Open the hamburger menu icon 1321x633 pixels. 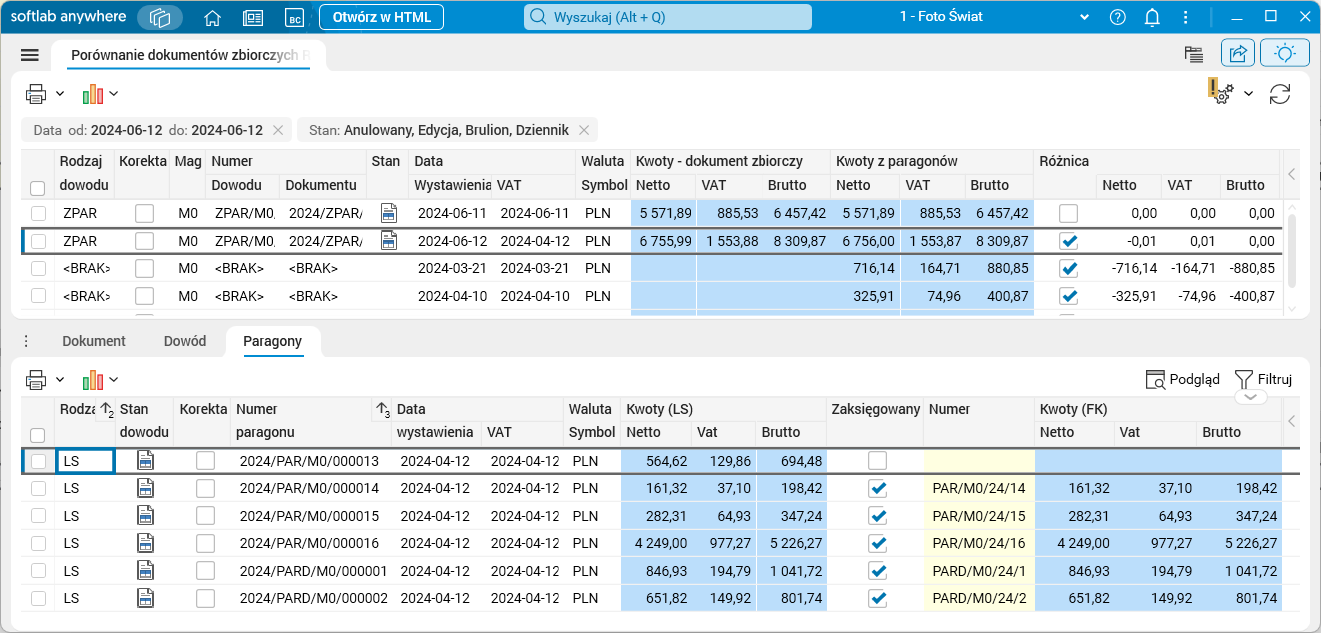tap(29, 55)
